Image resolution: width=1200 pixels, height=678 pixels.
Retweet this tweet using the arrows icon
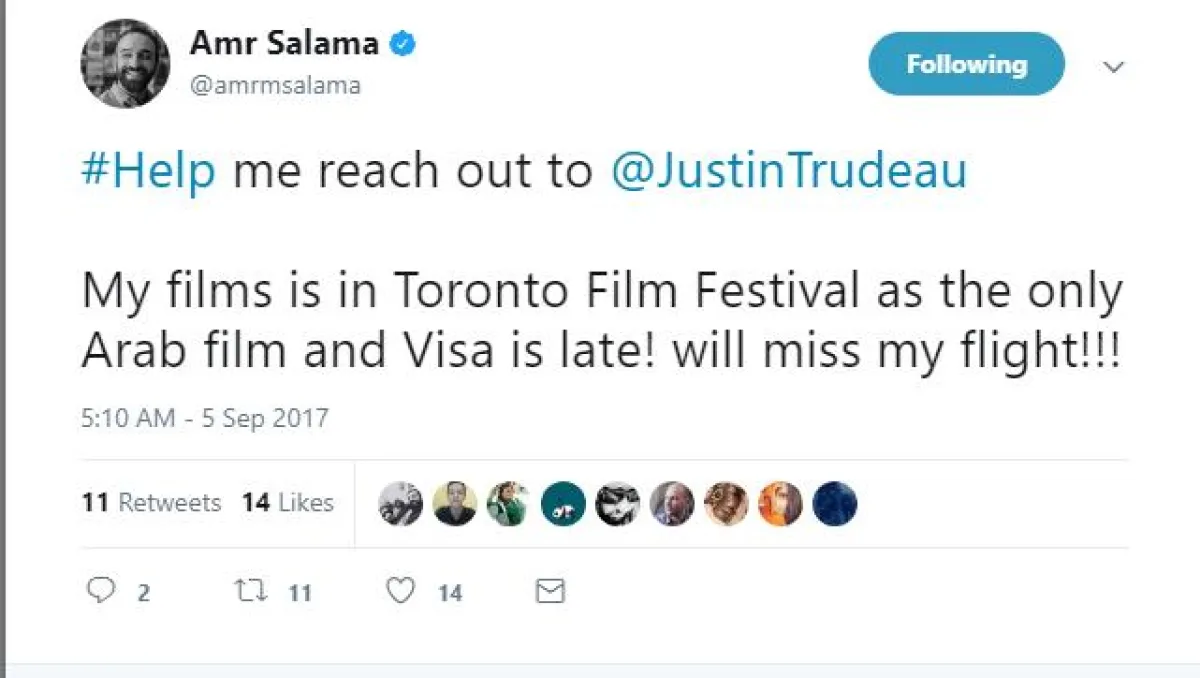pyautogui.click(x=248, y=592)
